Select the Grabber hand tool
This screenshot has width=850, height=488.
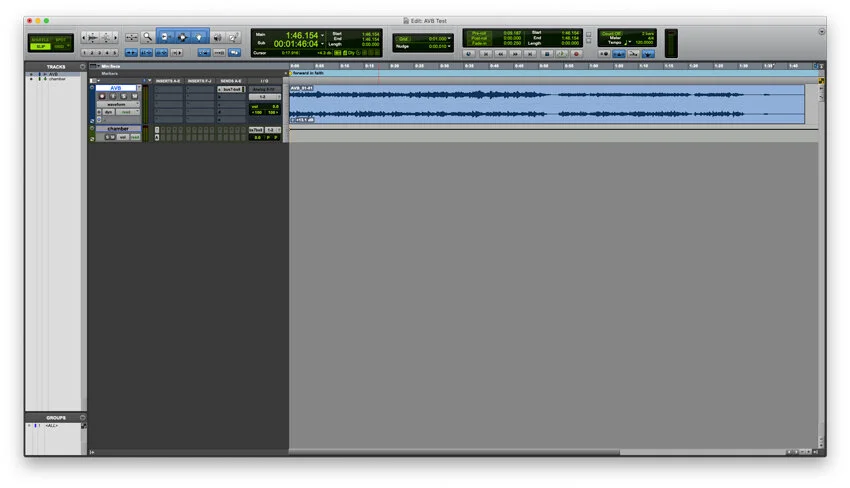click(x=199, y=37)
